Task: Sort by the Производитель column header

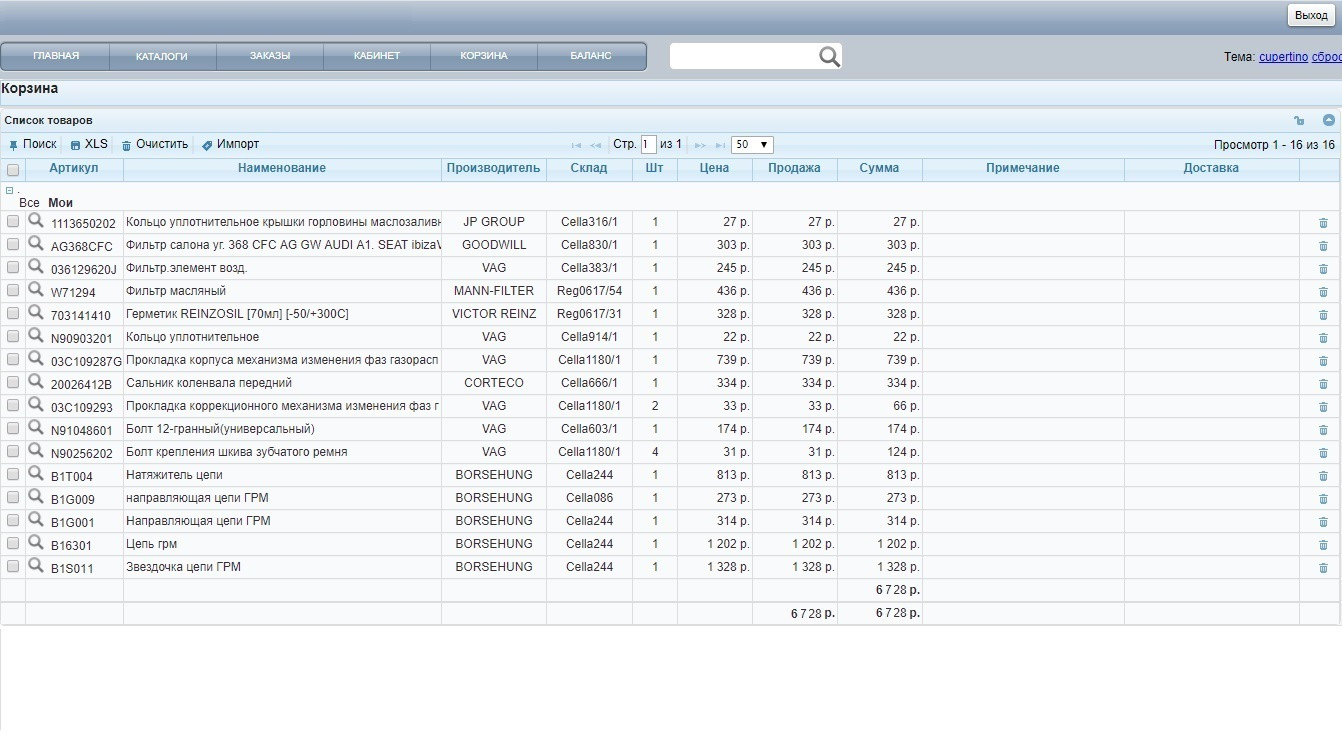Action: (494, 168)
